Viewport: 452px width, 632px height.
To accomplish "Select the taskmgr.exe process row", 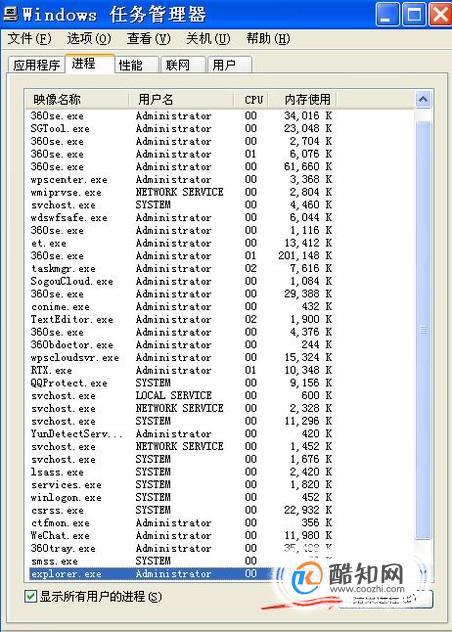I will pyautogui.click(x=181, y=268).
